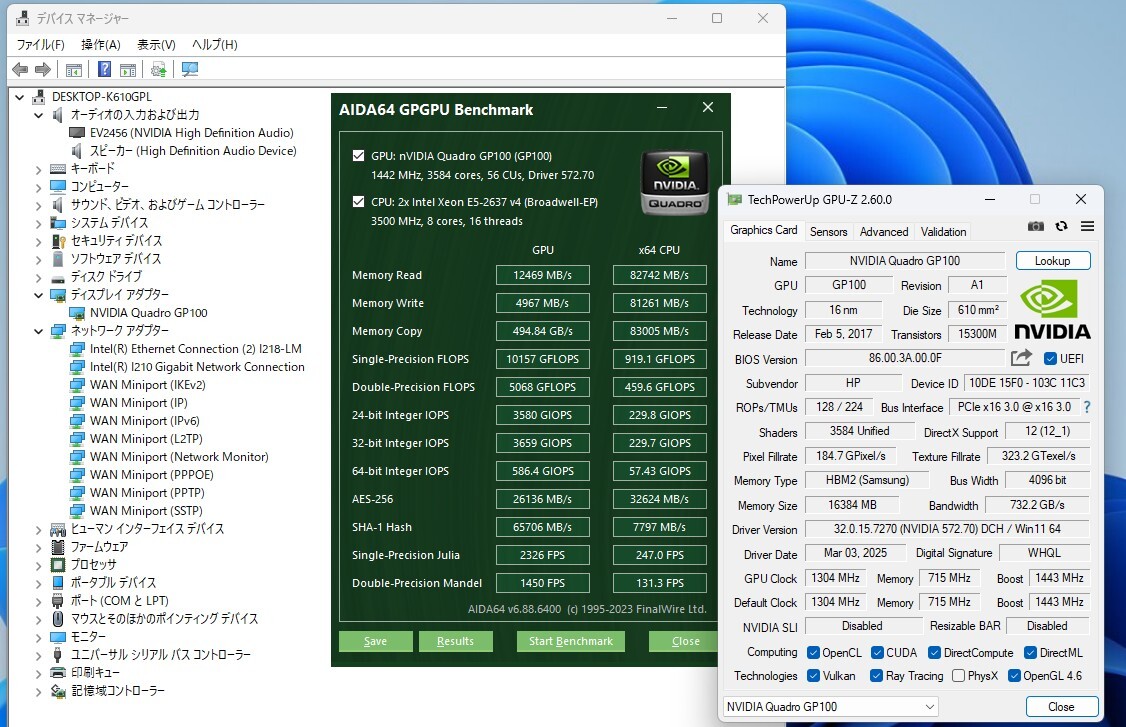
Task: Click the BIOS share/export icon in GPU-Z
Action: coord(1021,358)
